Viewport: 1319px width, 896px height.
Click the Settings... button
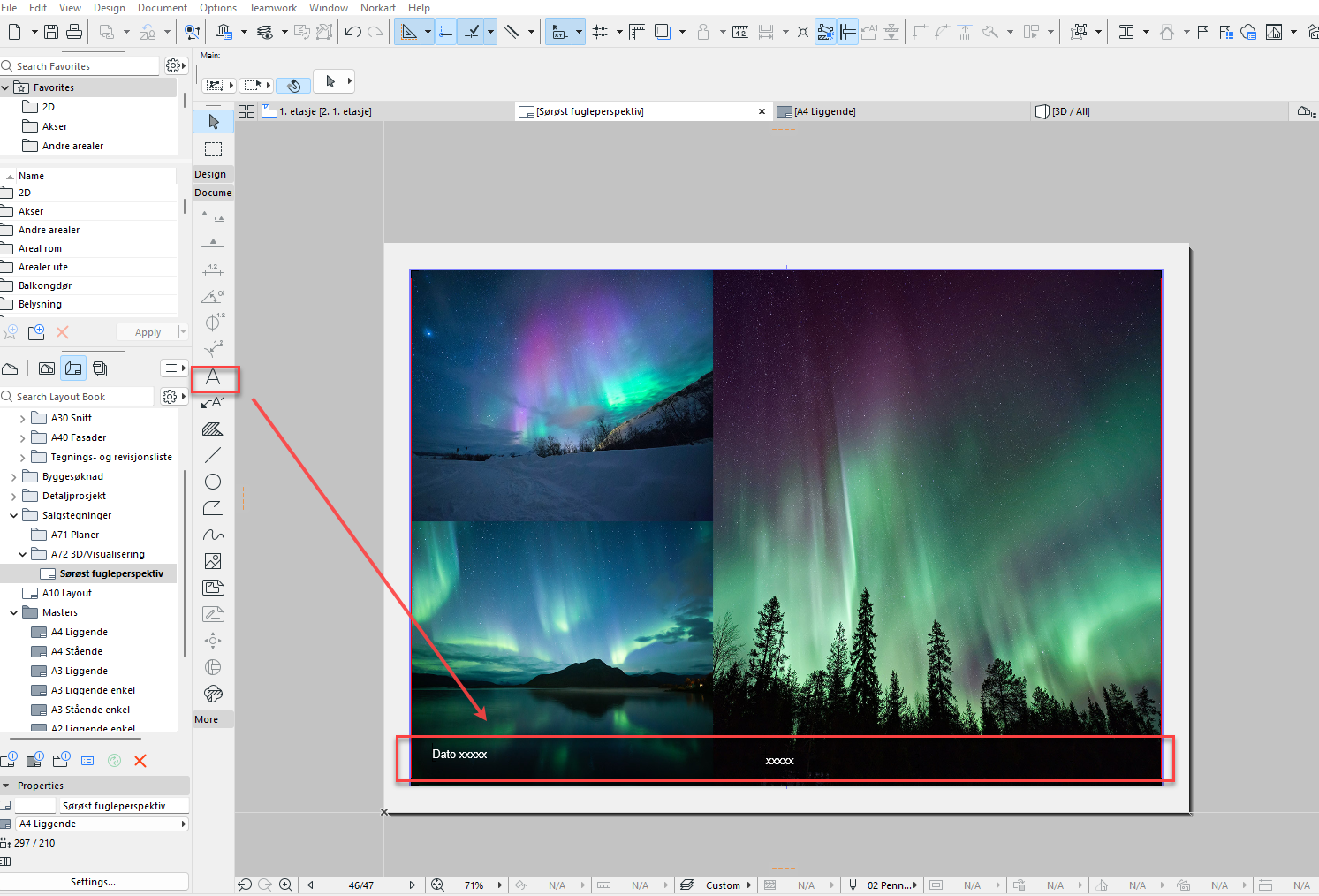pyautogui.click(x=93, y=882)
